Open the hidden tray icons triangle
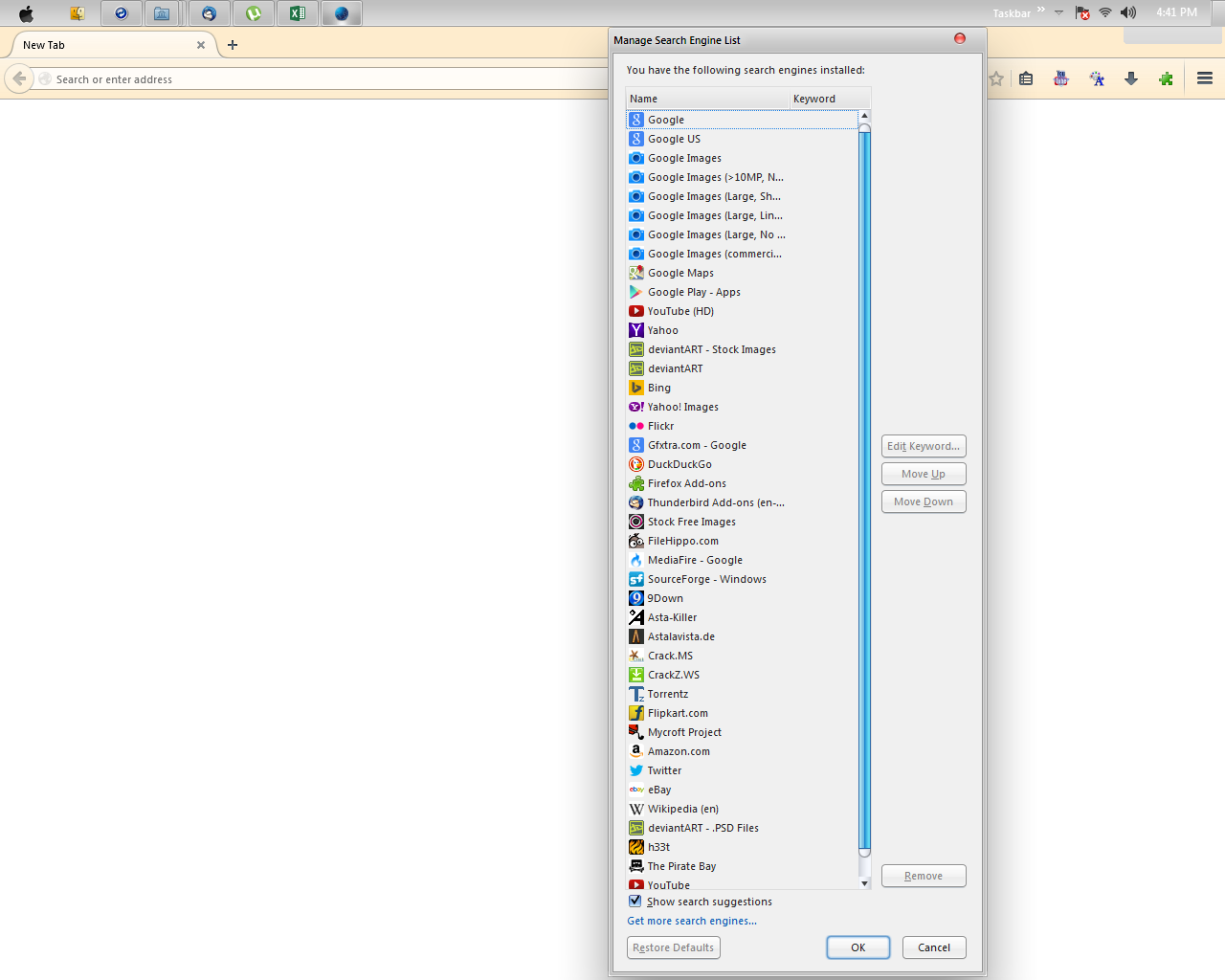 [x=1058, y=12]
